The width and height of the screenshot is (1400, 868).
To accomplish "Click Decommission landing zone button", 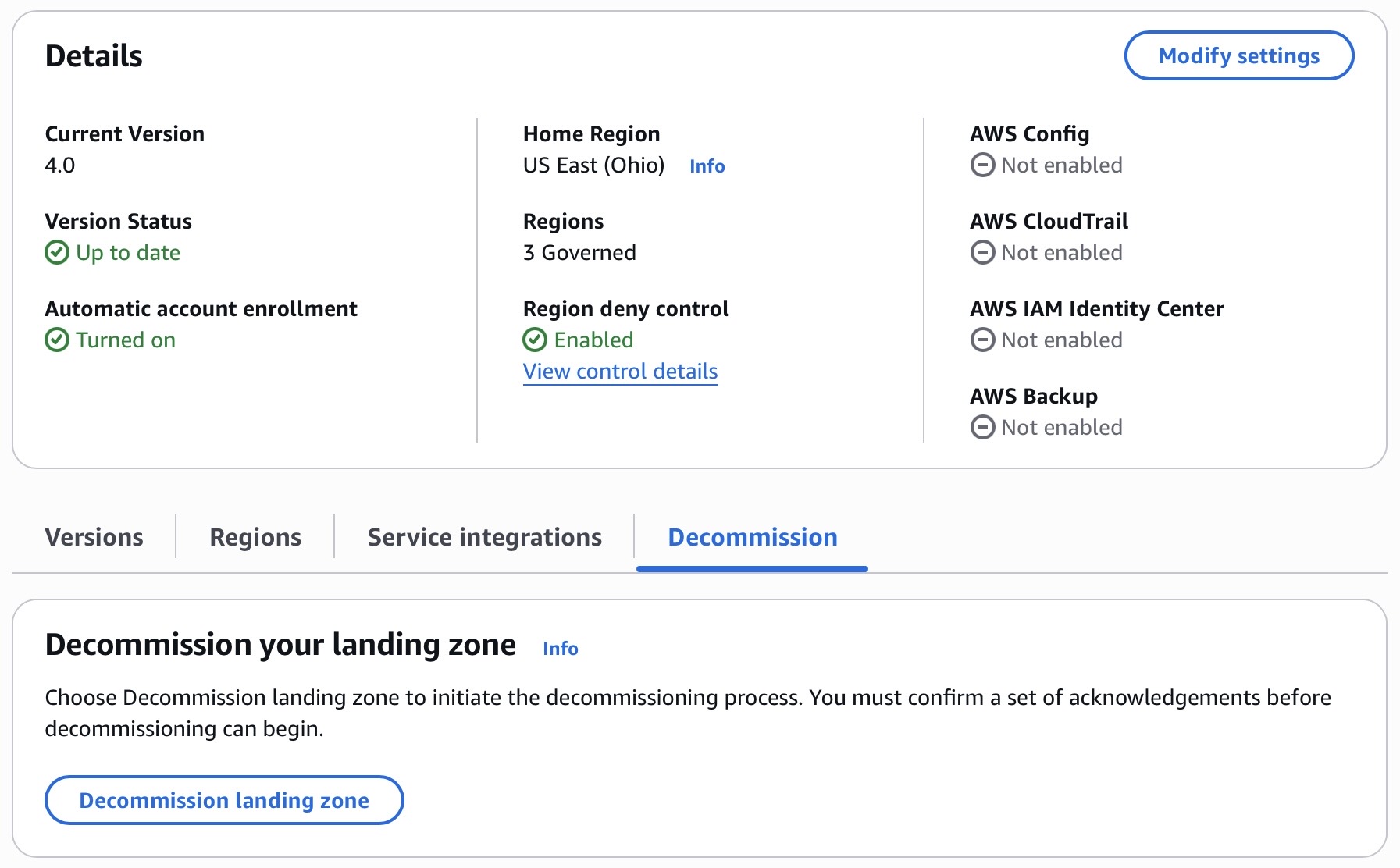I will [x=224, y=800].
